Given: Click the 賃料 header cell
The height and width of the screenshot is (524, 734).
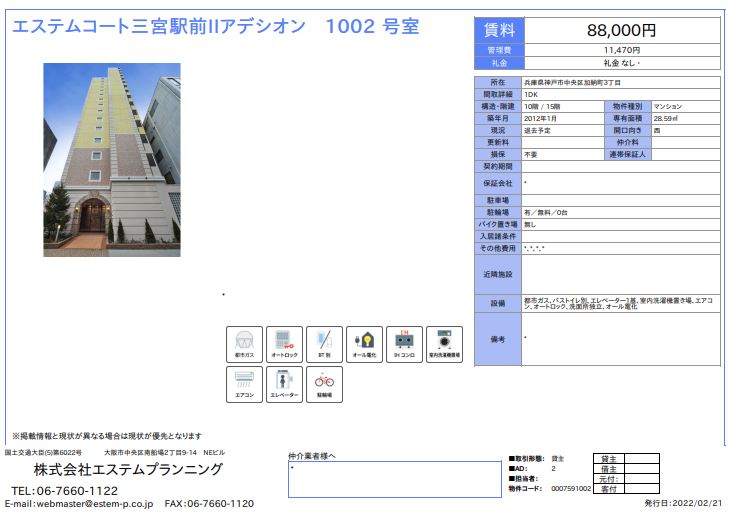Looking at the screenshot, I should click(499, 30).
